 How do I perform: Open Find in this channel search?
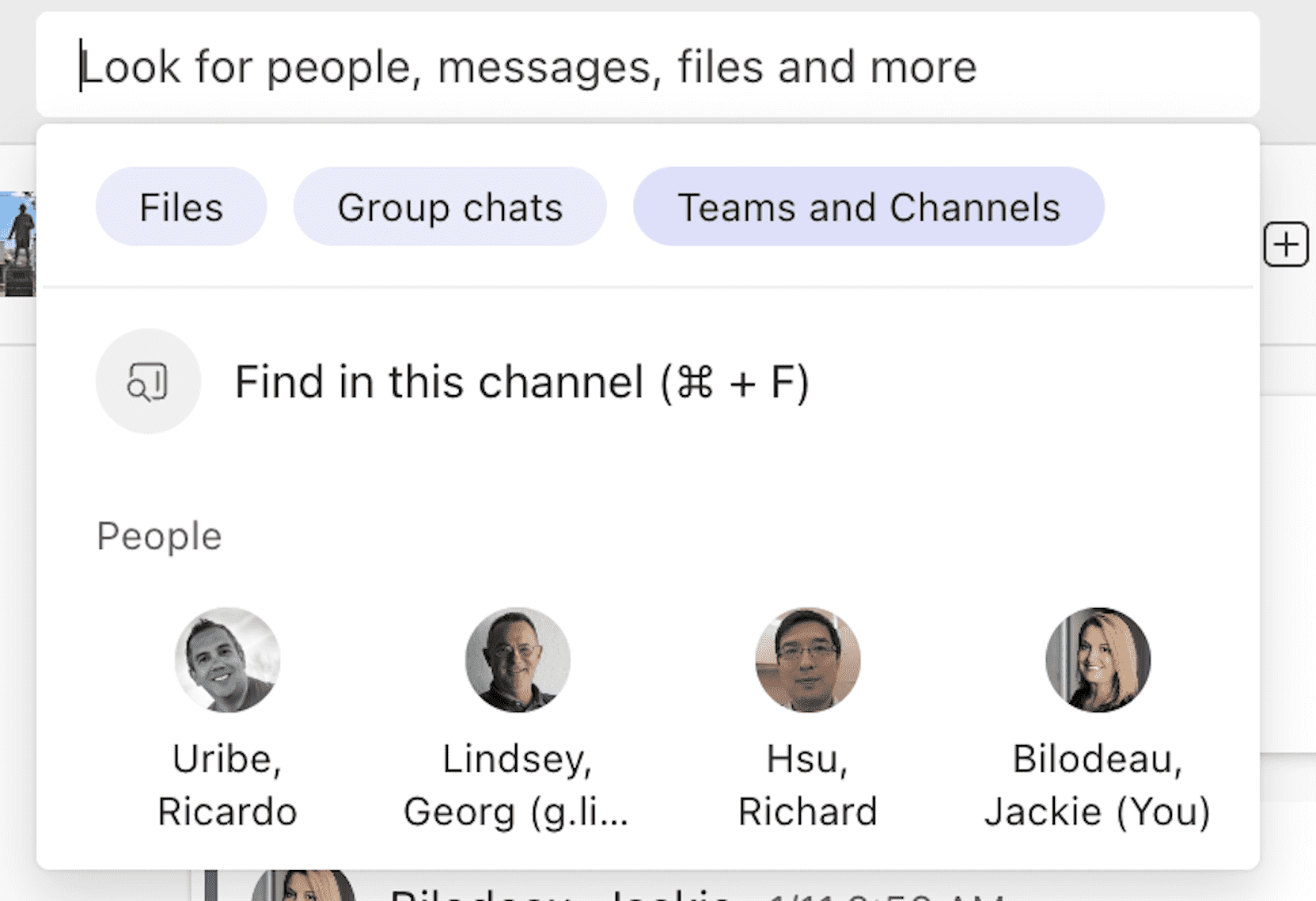tap(522, 382)
